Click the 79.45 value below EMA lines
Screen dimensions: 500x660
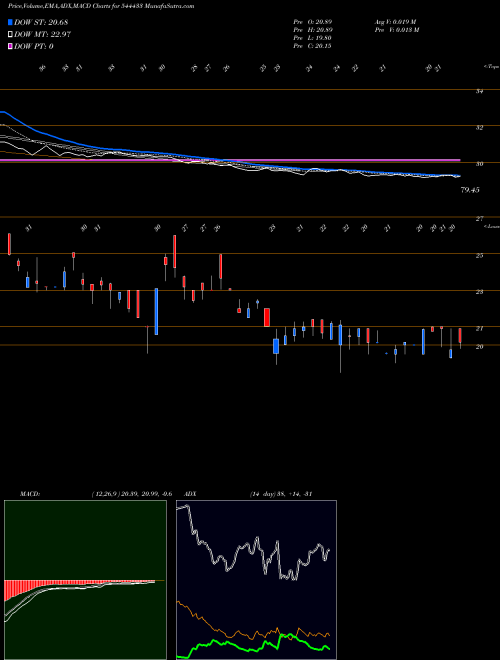[470, 190]
